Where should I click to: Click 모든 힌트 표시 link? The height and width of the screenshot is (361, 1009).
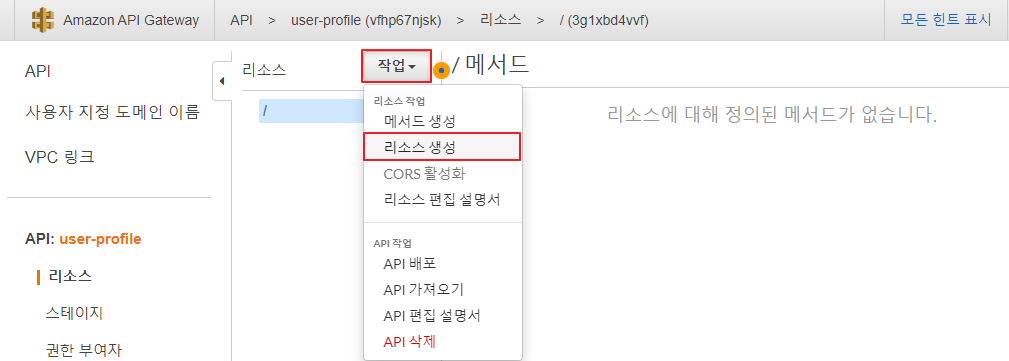[946, 19]
